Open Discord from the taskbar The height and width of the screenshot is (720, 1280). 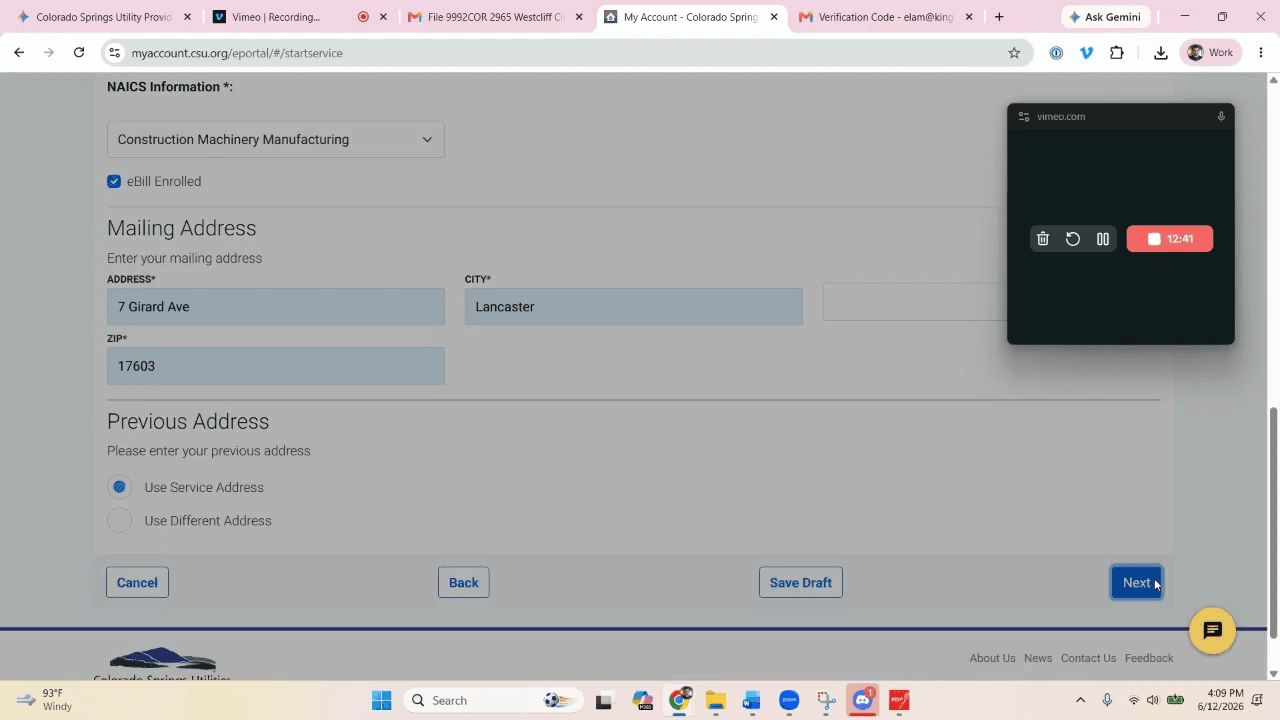point(862,700)
